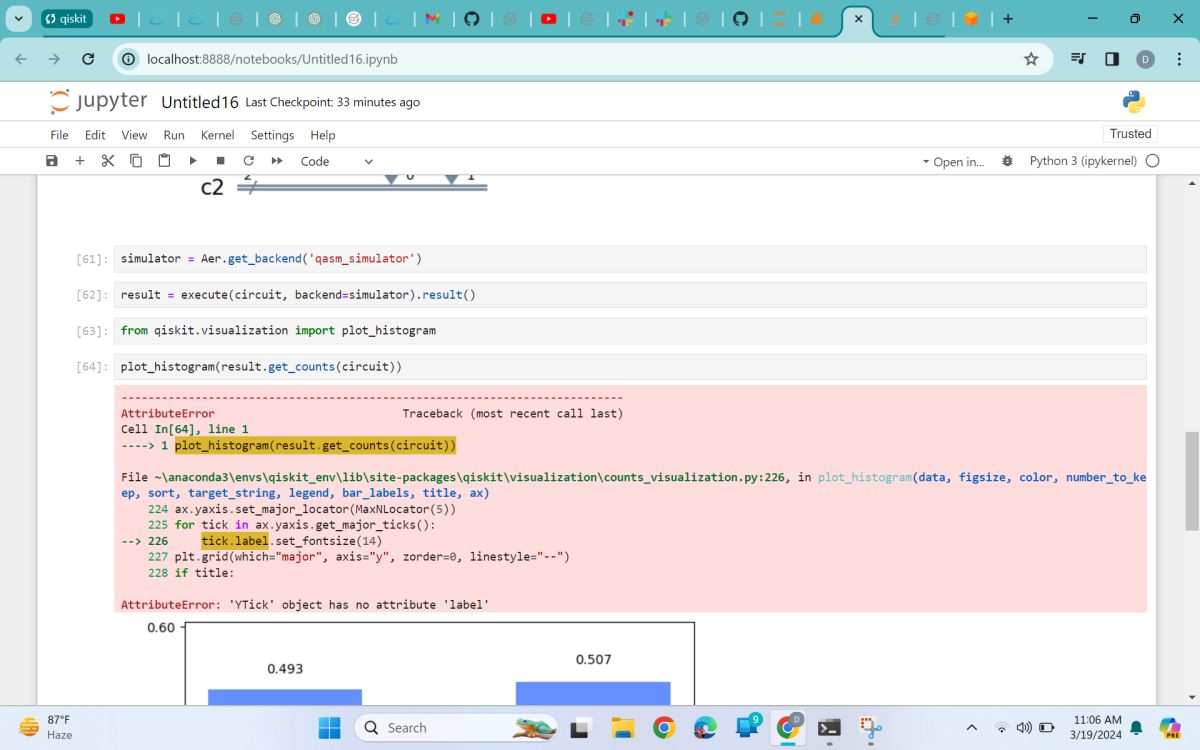Switch kernel via Python 3 (ipykernel) label
Screen dimensions: 1200x750
tap(1083, 161)
